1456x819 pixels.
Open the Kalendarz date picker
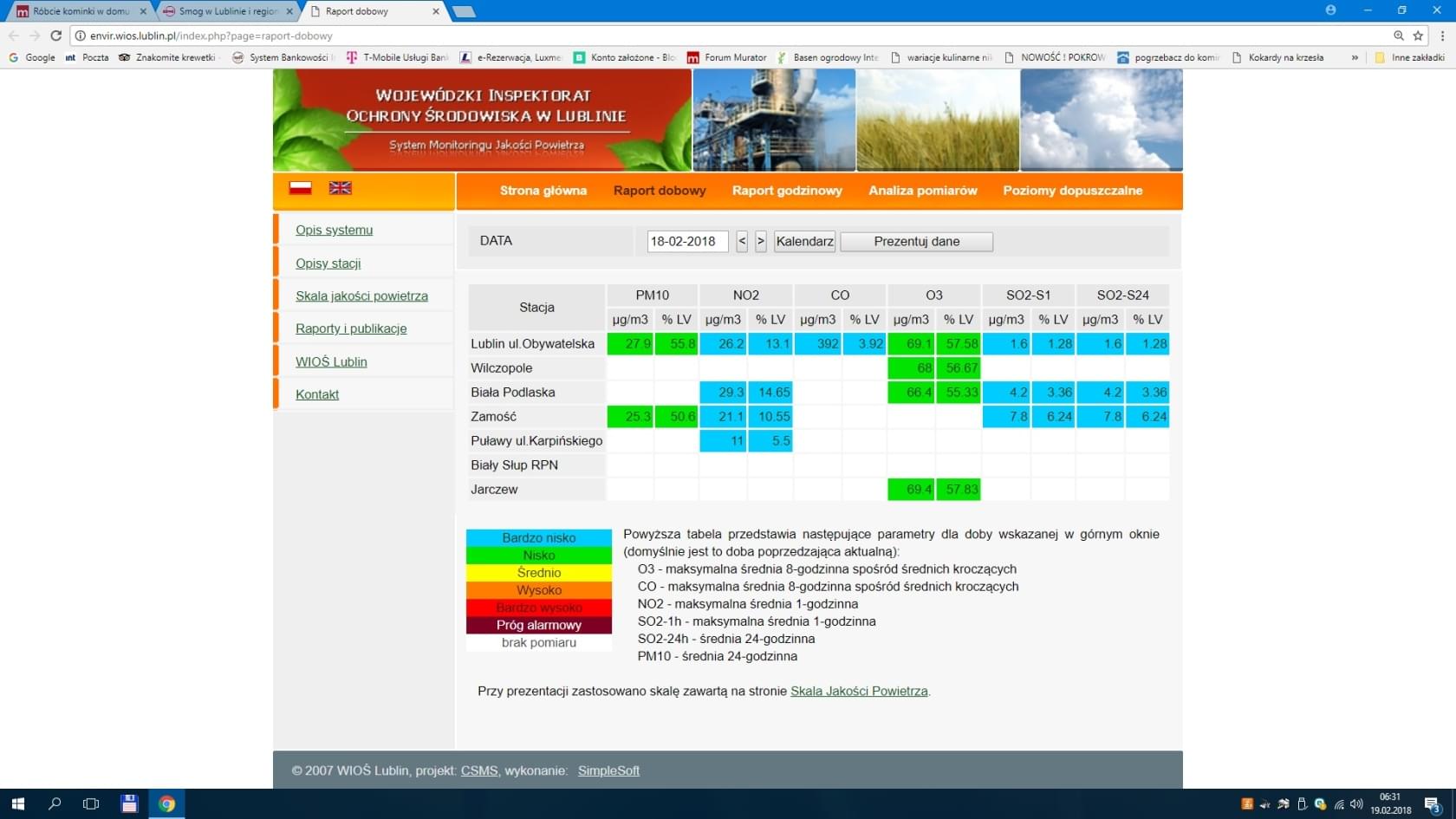tap(804, 242)
